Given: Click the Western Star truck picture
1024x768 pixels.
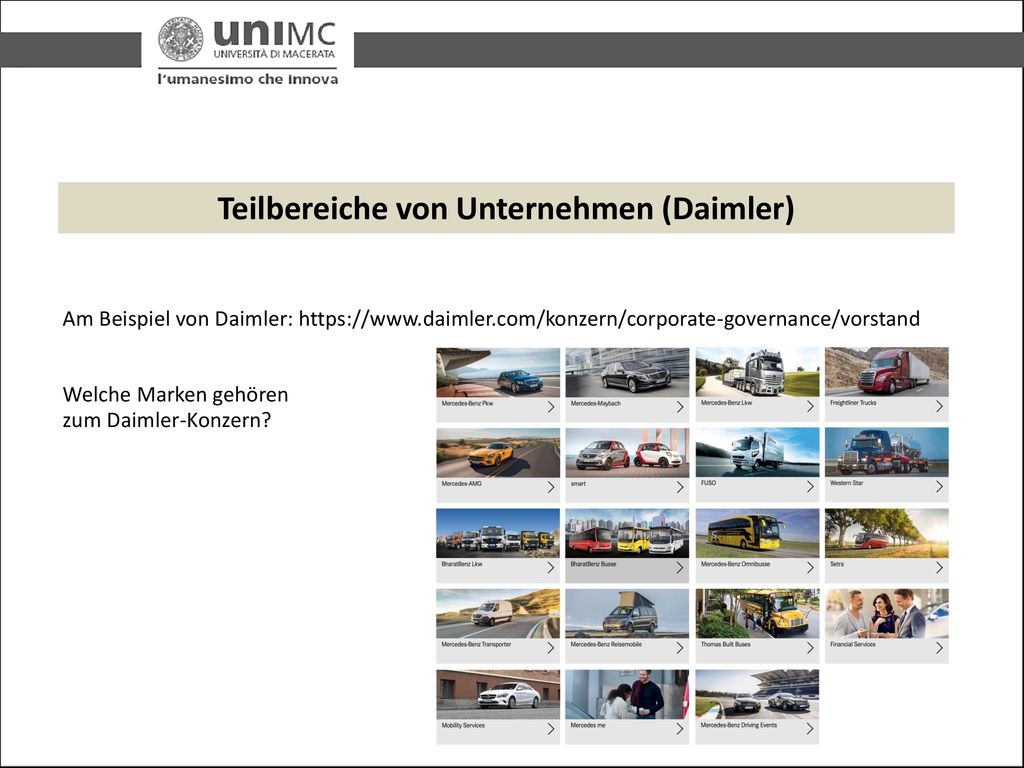Looking at the screenshot, I should click(887, 453).
